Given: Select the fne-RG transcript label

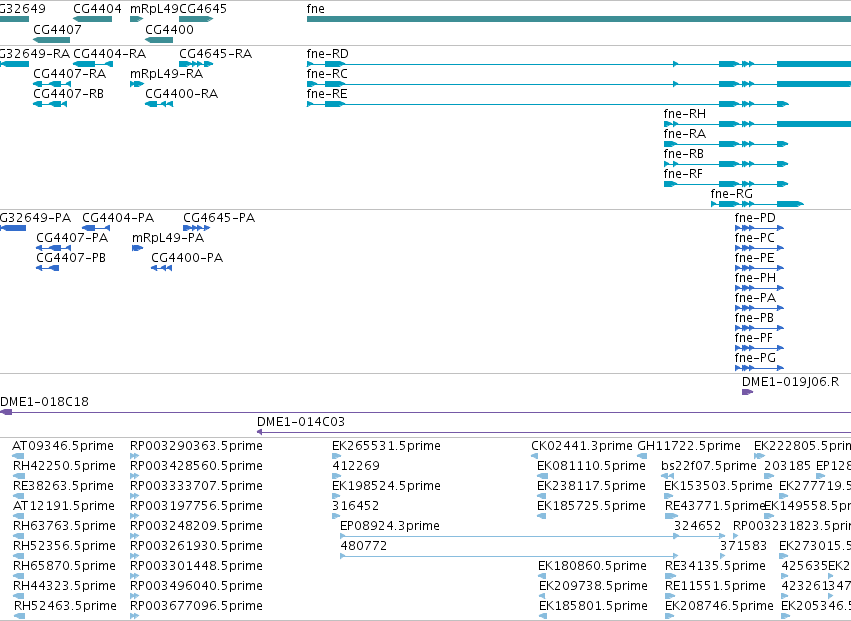Looking at the screenshot, I should click(732, 194).
